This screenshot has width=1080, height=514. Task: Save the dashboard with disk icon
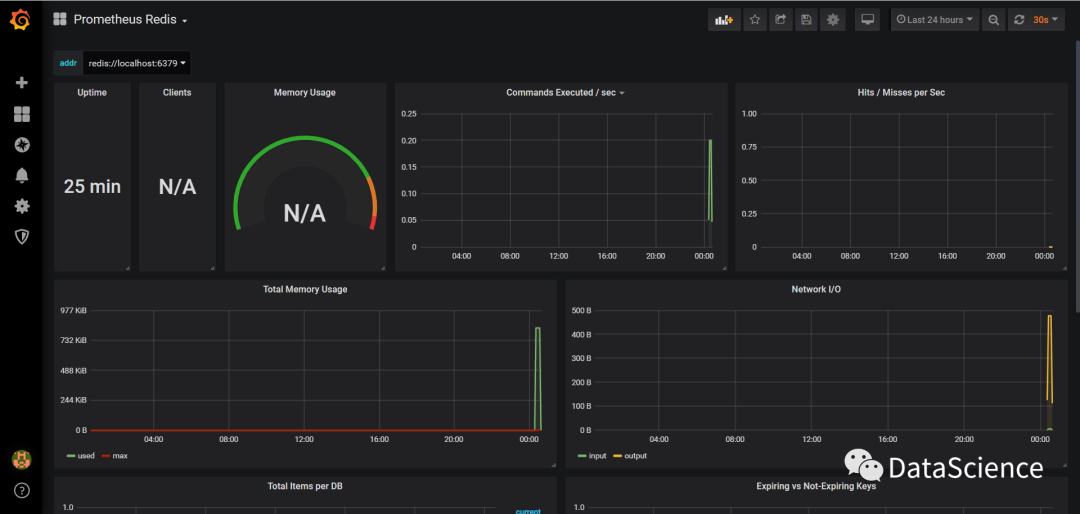click(807, 20)
